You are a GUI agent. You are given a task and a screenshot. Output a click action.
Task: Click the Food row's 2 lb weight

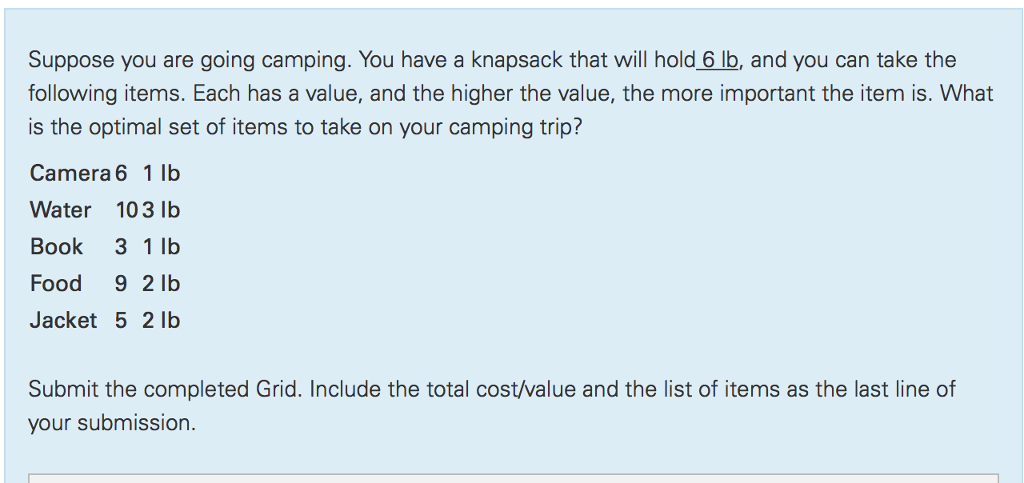(x=161, y=283)
